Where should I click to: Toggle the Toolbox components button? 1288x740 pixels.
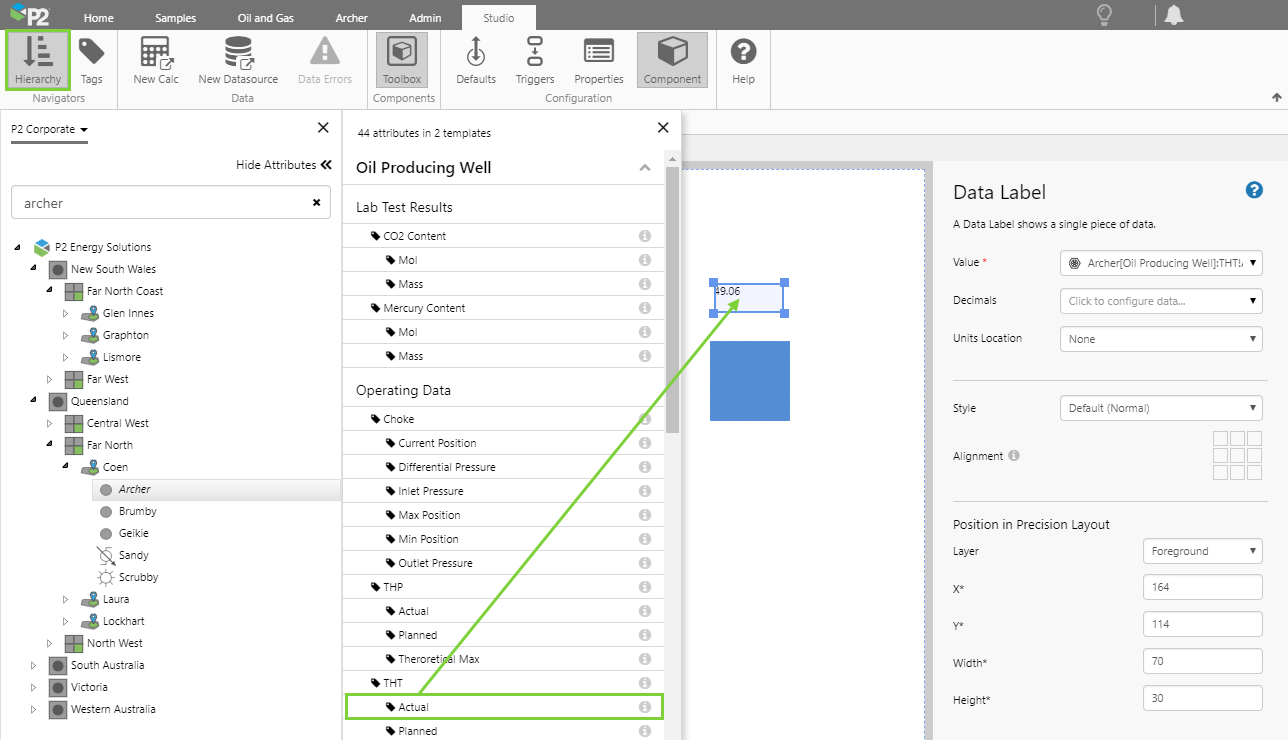pos(401,60)
